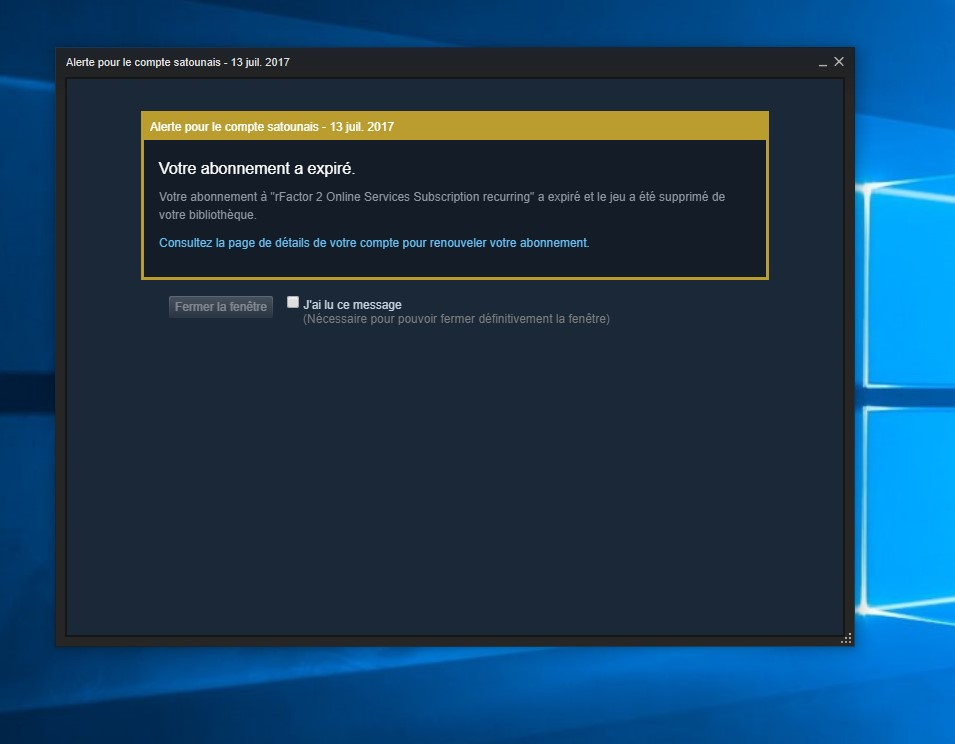The width and height of the screenshot is (955, 744).
Task: Open the account details renewal link
Action: tap(374, 243)
